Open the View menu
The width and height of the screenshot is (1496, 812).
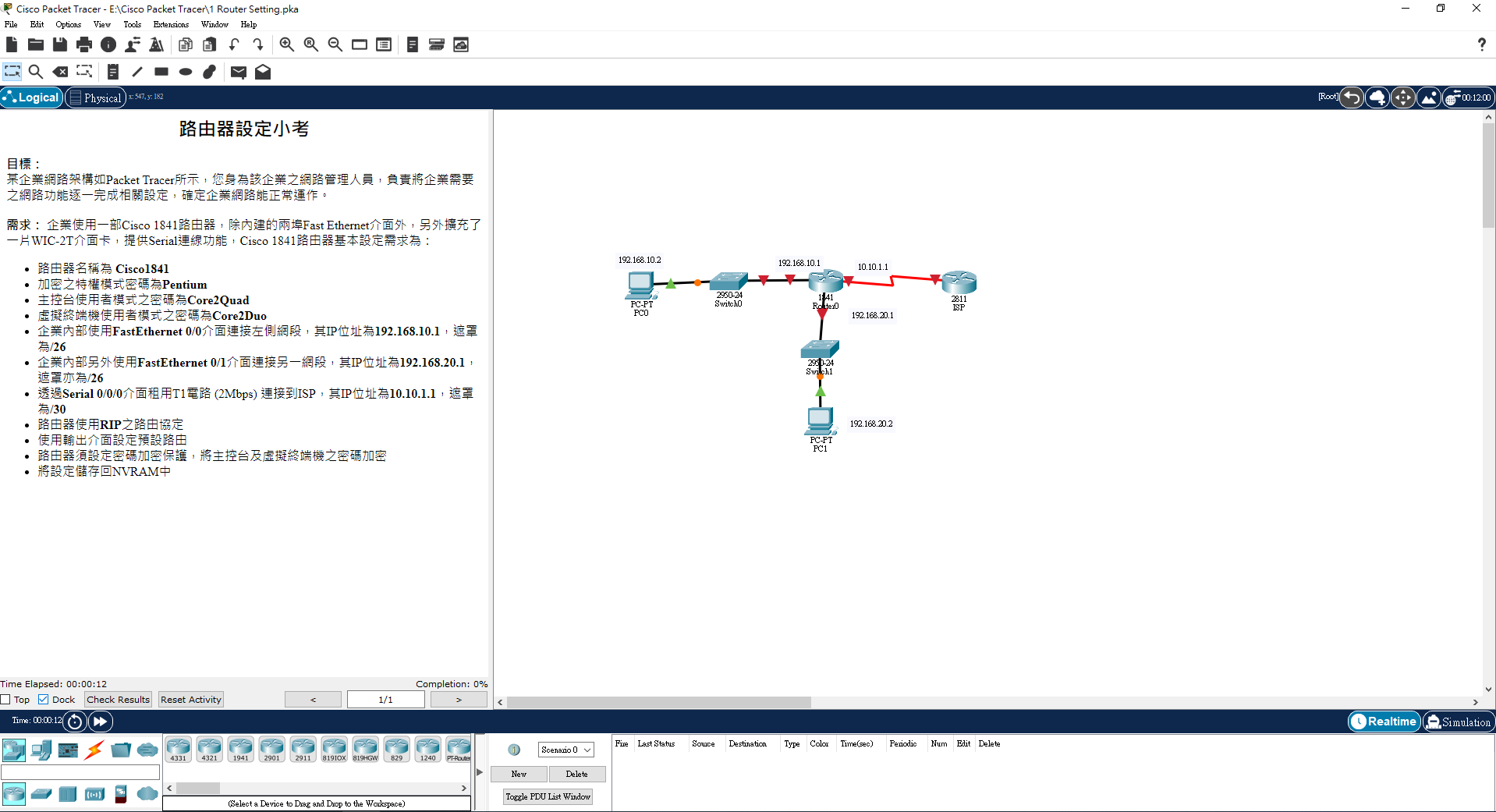tap(102, 24)
